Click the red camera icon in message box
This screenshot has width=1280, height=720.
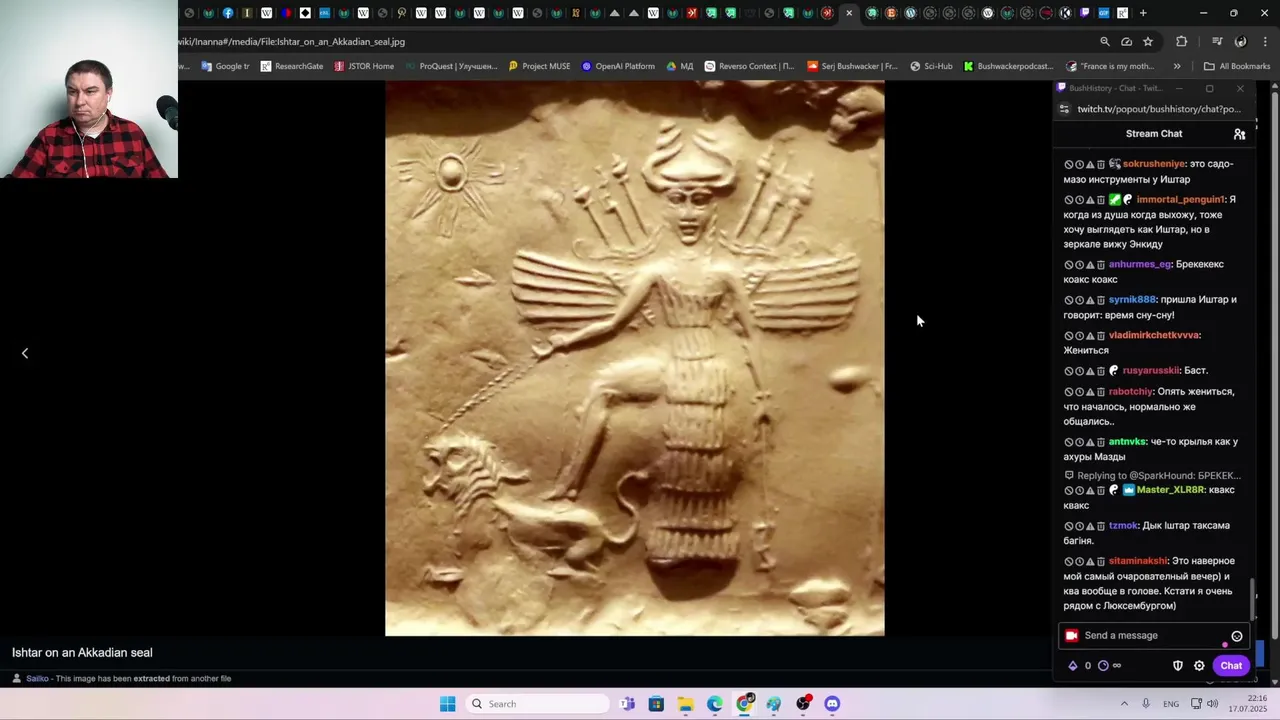[1072, 636]
